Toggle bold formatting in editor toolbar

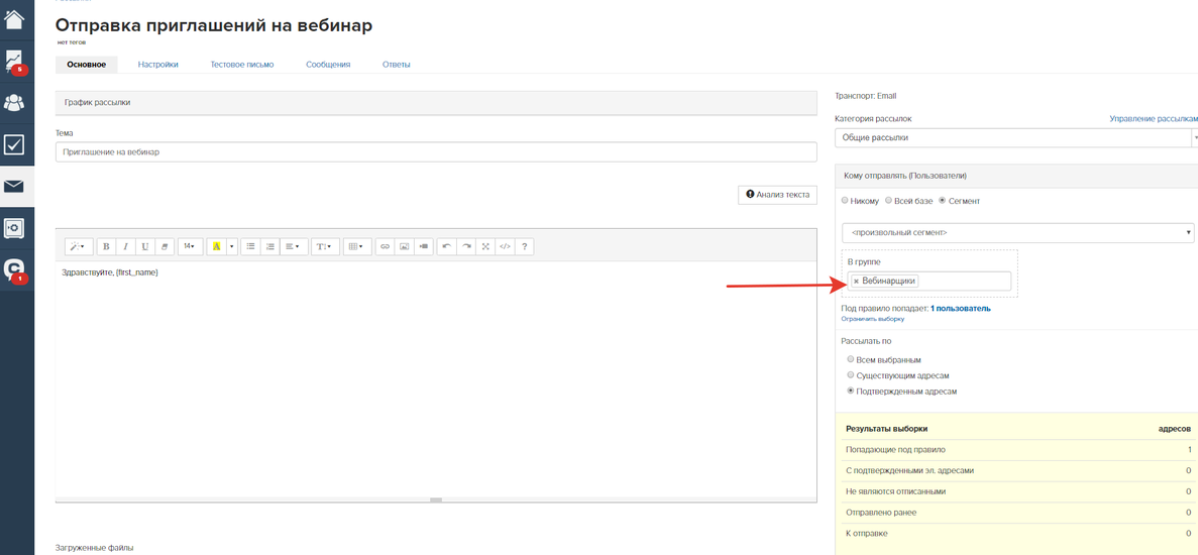(x=105, y=247)
